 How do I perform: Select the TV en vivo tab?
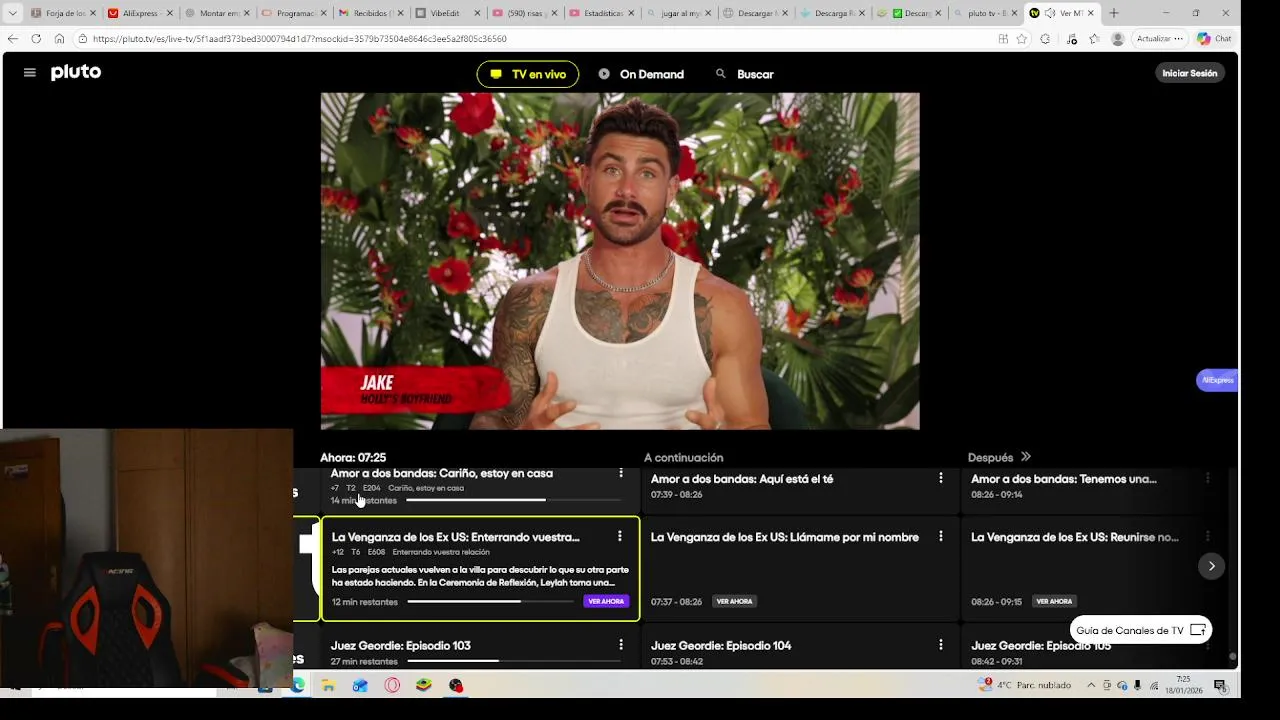[528, 74]
